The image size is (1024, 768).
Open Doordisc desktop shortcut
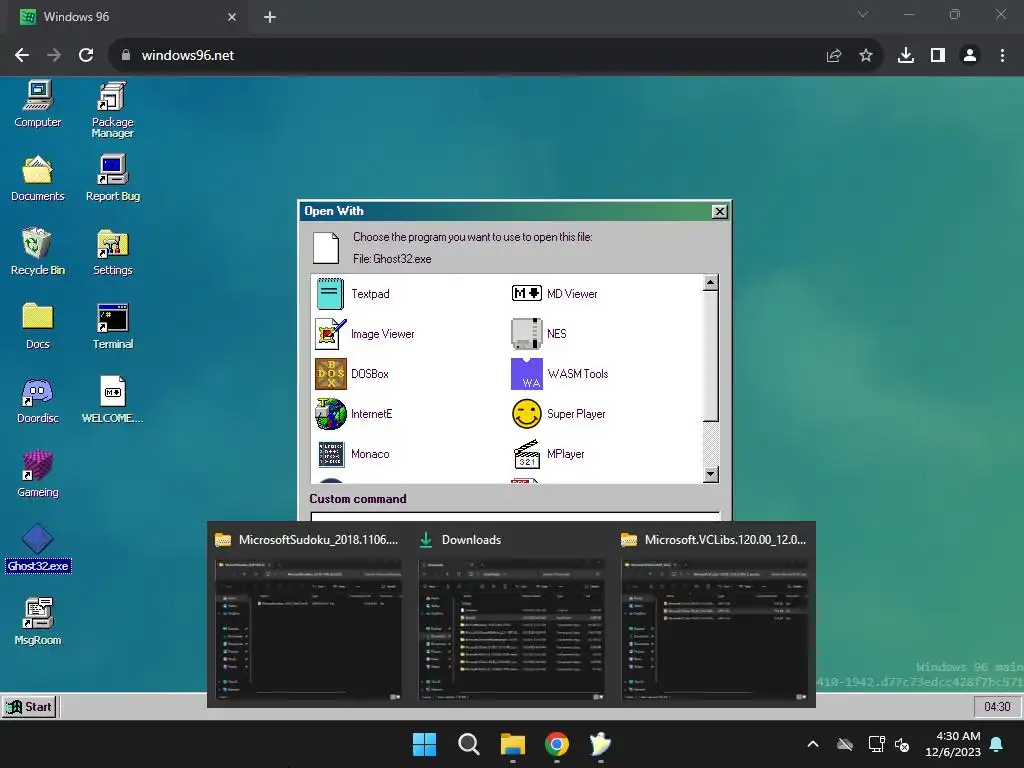[x=37, y=400]
